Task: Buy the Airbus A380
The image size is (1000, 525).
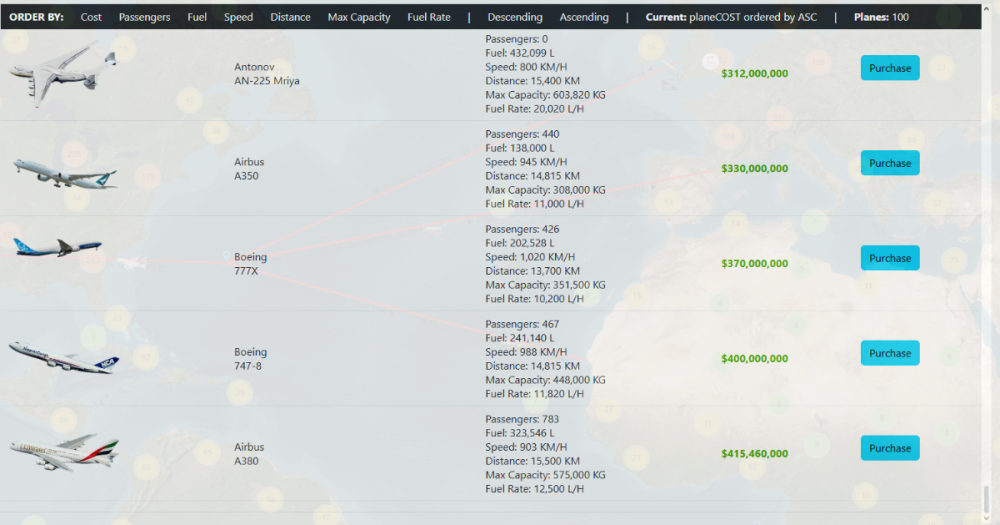Action: pos(890,448)
